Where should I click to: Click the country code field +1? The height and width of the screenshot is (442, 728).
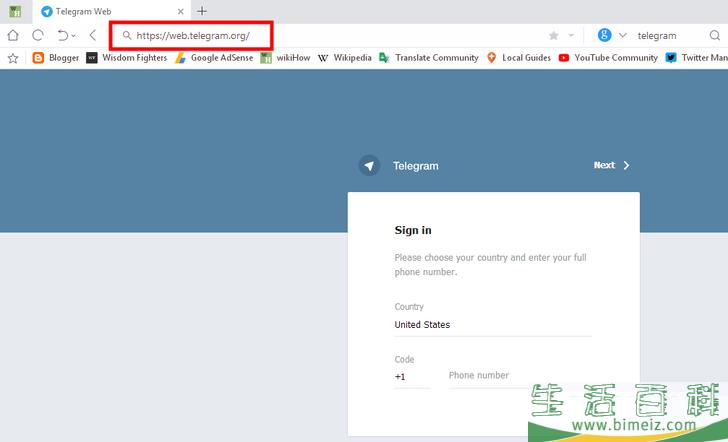point(412,377)
